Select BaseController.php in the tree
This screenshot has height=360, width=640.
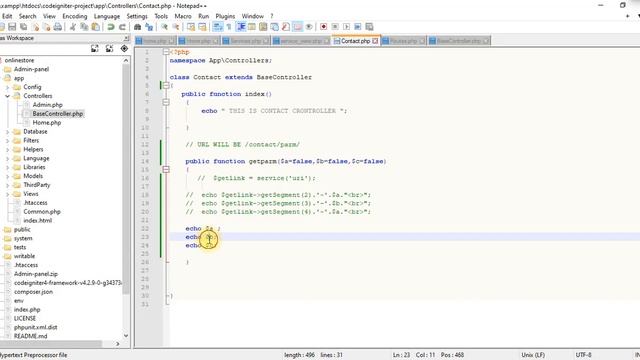[58, 114]
